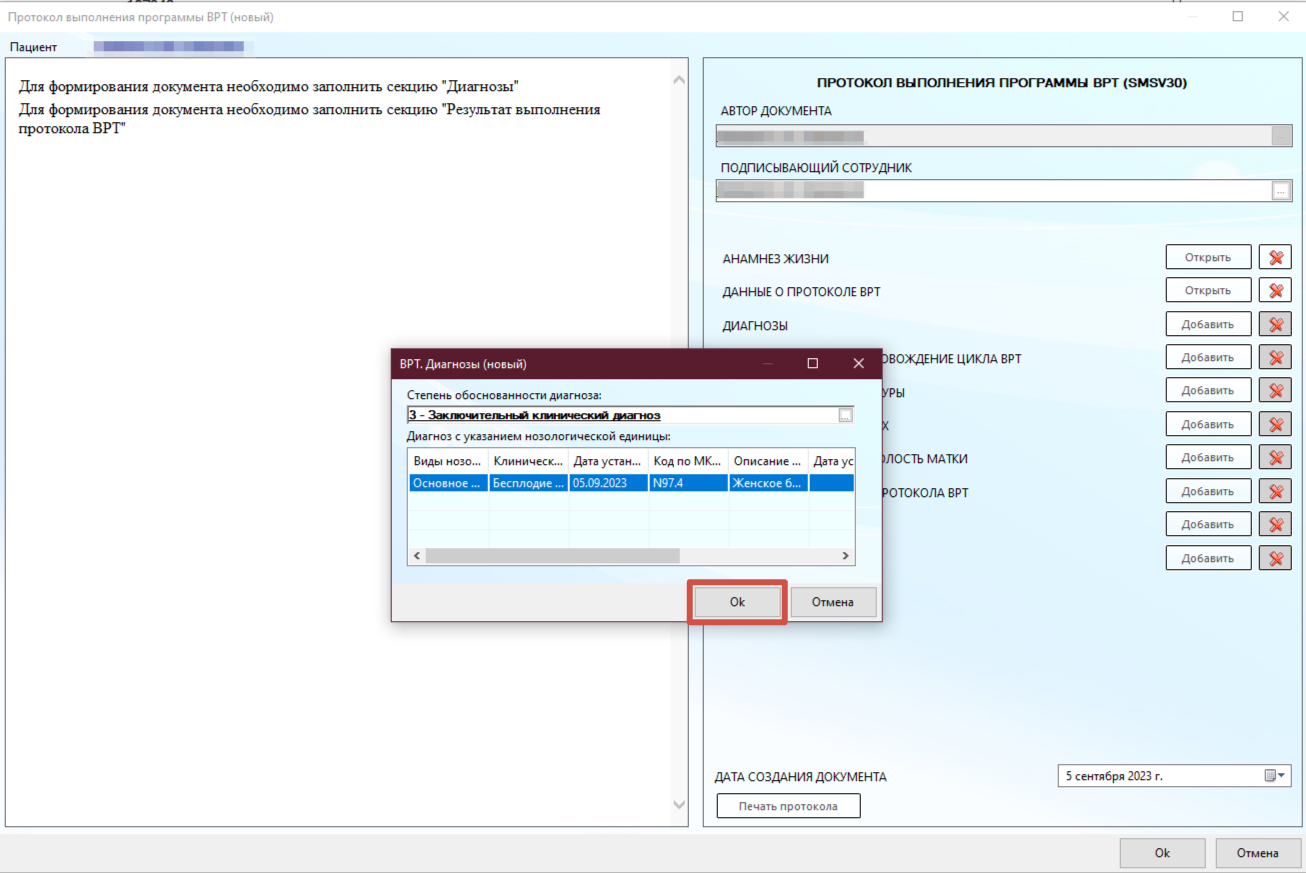Click Добавить beside ЦИКЛА ВРТ row
This screenshot has width=1306, height=873.
pos(1208,357)
